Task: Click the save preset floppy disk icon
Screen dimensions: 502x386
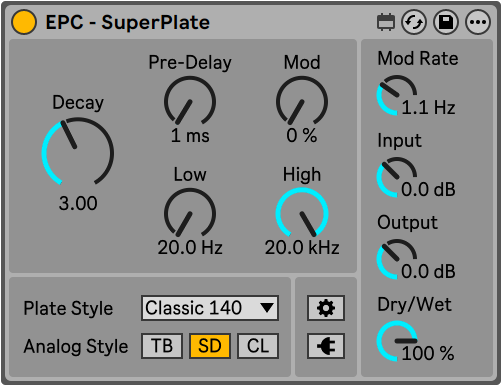Action: [x=446, y=22]
